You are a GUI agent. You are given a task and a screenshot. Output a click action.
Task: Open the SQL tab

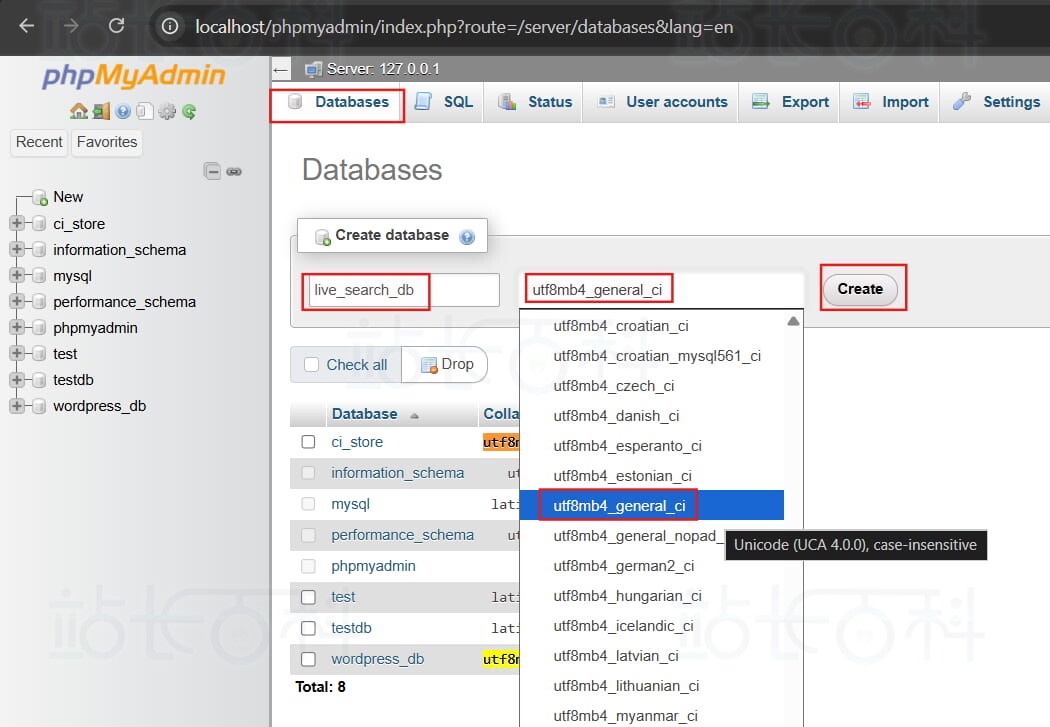click(x=443, y=102)
